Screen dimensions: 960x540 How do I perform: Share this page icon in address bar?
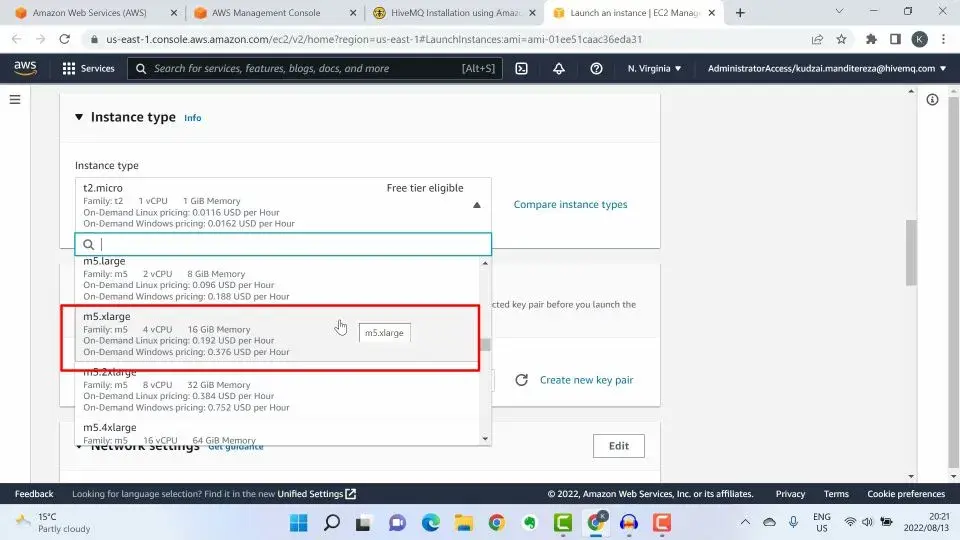[817, 39]
